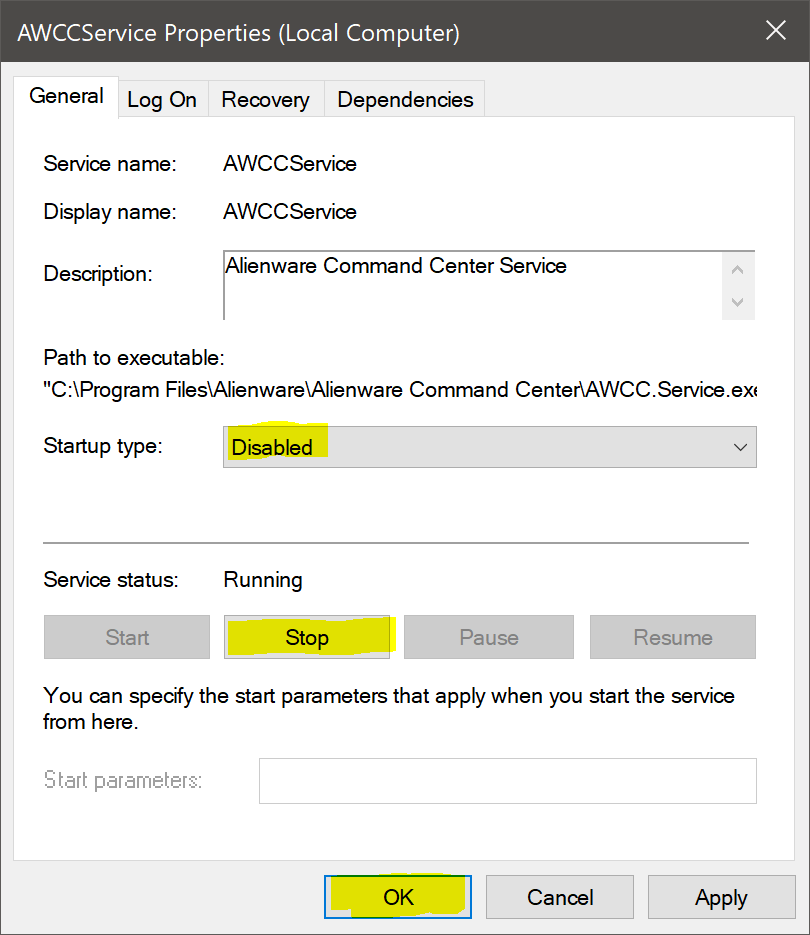Go to the Recovery tab
The width and height of the screenshot is (810, 935).
click(265, 100)
